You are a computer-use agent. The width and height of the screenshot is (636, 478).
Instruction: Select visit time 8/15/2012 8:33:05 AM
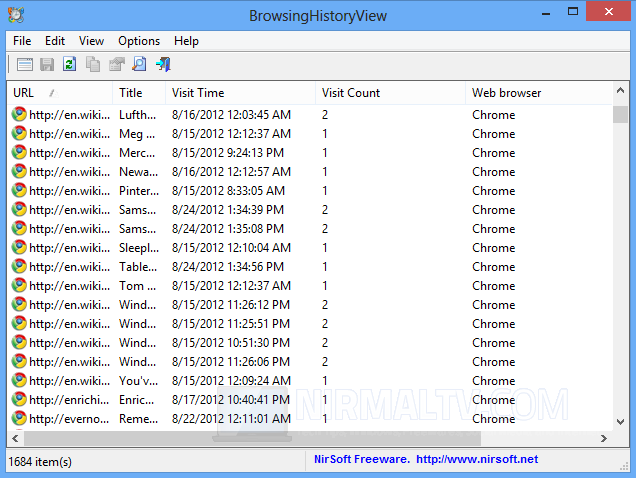click(228, 191)
